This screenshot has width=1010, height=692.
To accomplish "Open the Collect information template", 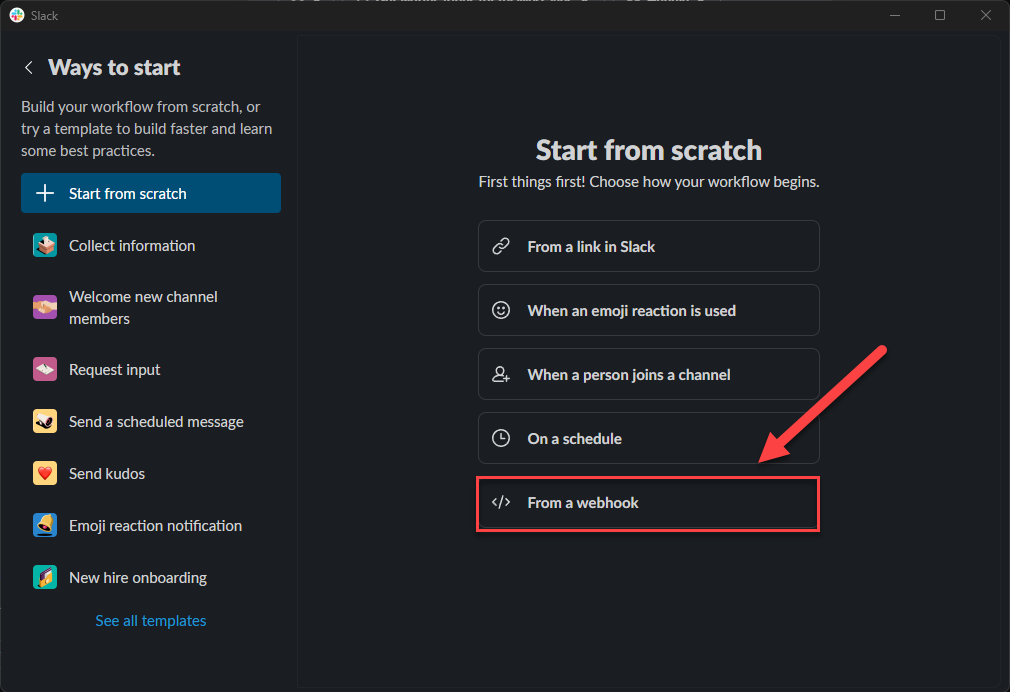I will (132, 246).
